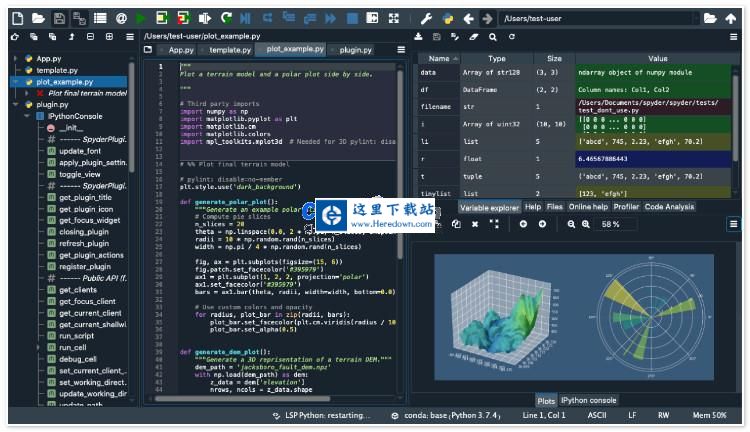Open the Code Analysis tab
Image resolution: width=750 pixels, height=432 pixels.
coord(669,207)
